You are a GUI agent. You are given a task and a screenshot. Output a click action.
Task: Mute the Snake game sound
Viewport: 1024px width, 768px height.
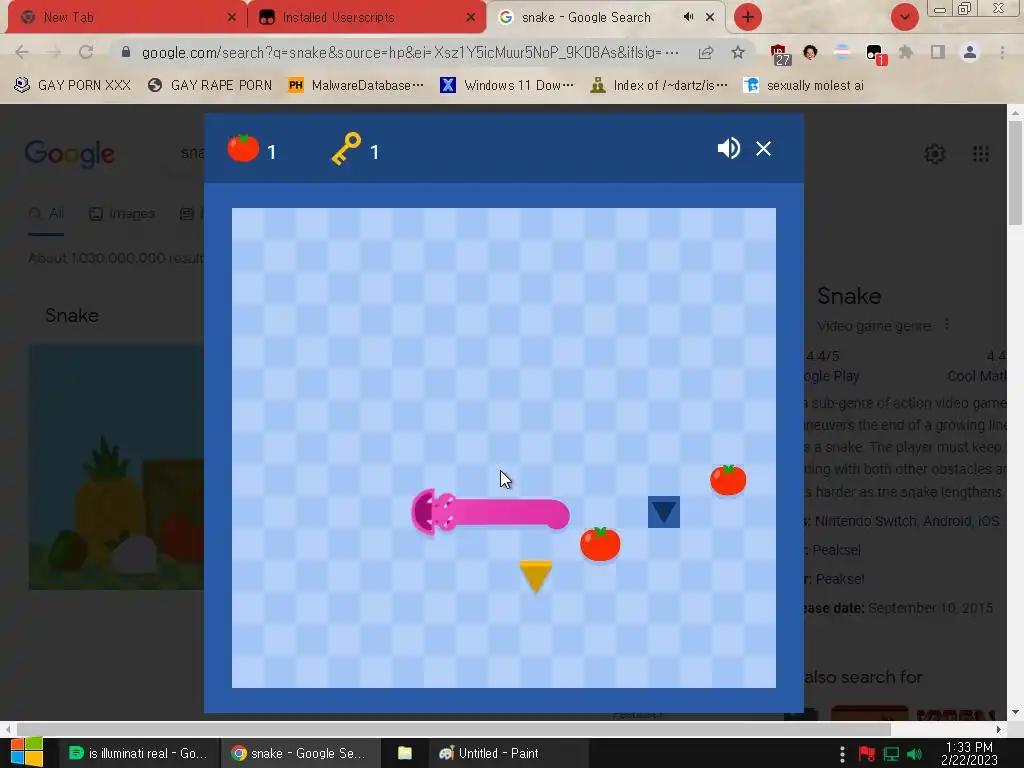click(728, 149)
